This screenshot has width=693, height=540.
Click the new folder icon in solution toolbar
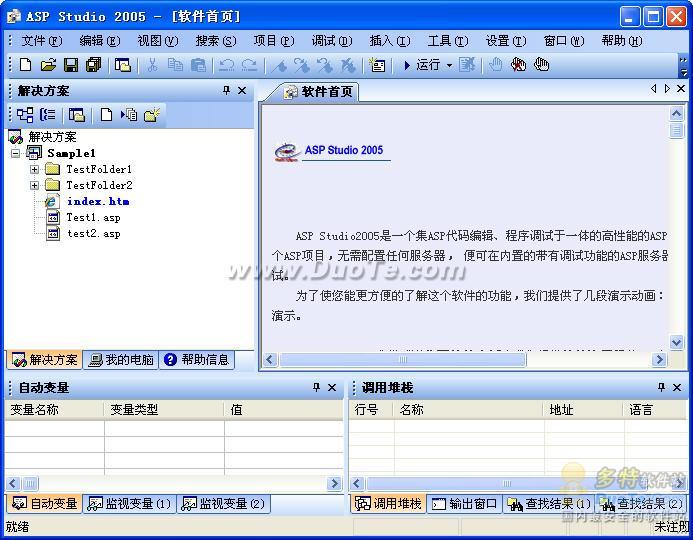[152, 115]
